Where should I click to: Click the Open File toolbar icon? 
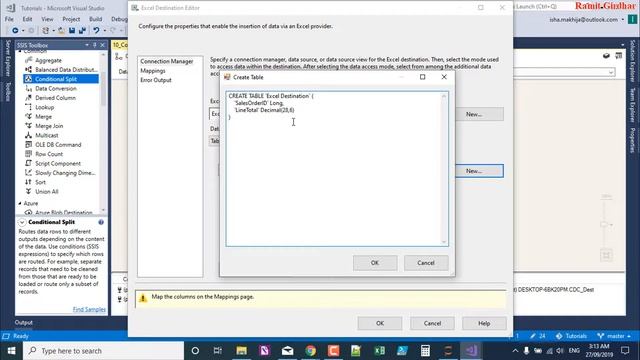pos(61,31)
